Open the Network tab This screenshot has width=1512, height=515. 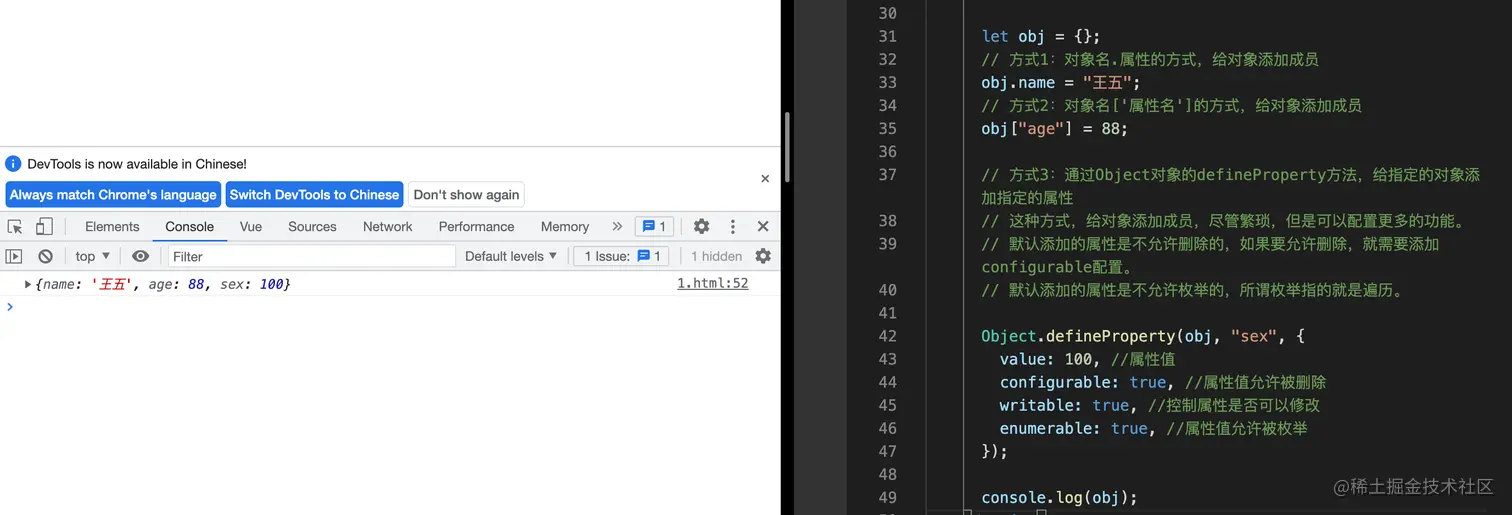tap(388, 227)
